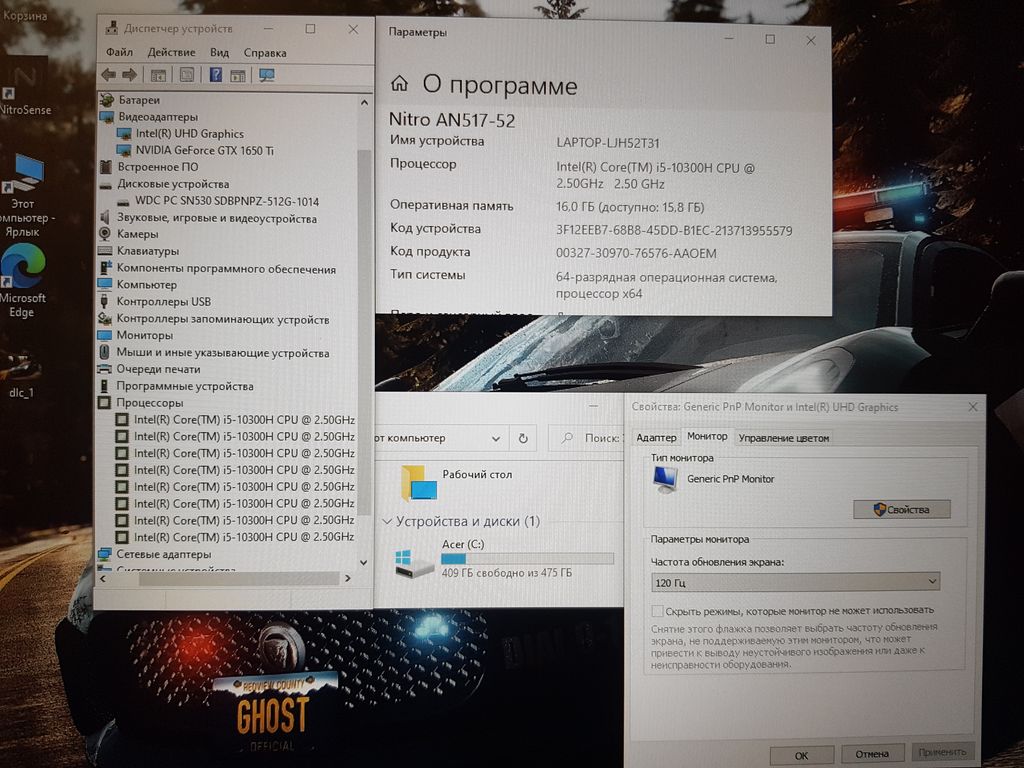Image resolution: width=1024 pixels, height=768 pixels.
Task: Switch to the Управление цветом tab
Action: 783,438
